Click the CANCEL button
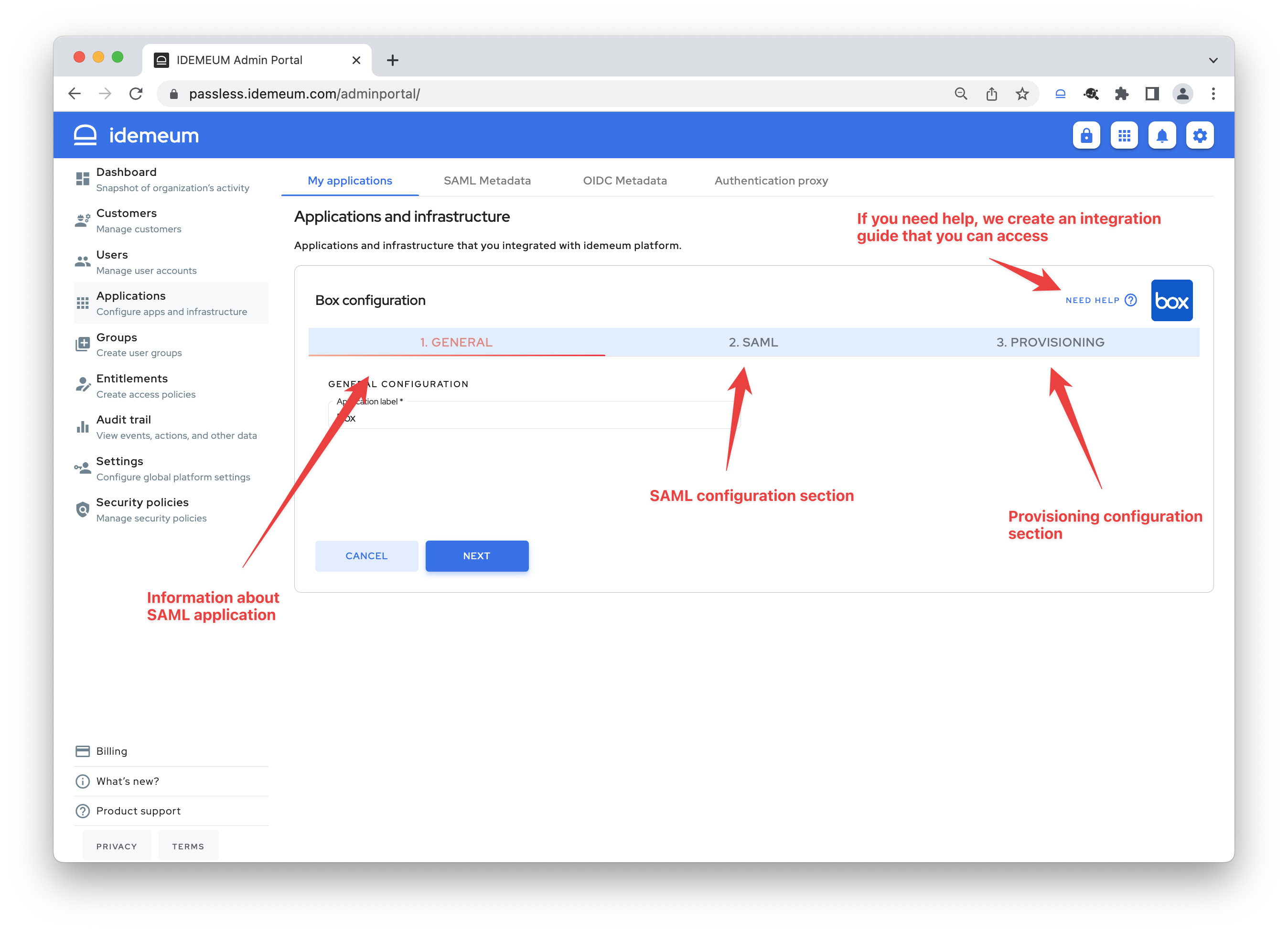Viewport: 1288px width, 933px height. pyautogui.click(x=367, y=556)
